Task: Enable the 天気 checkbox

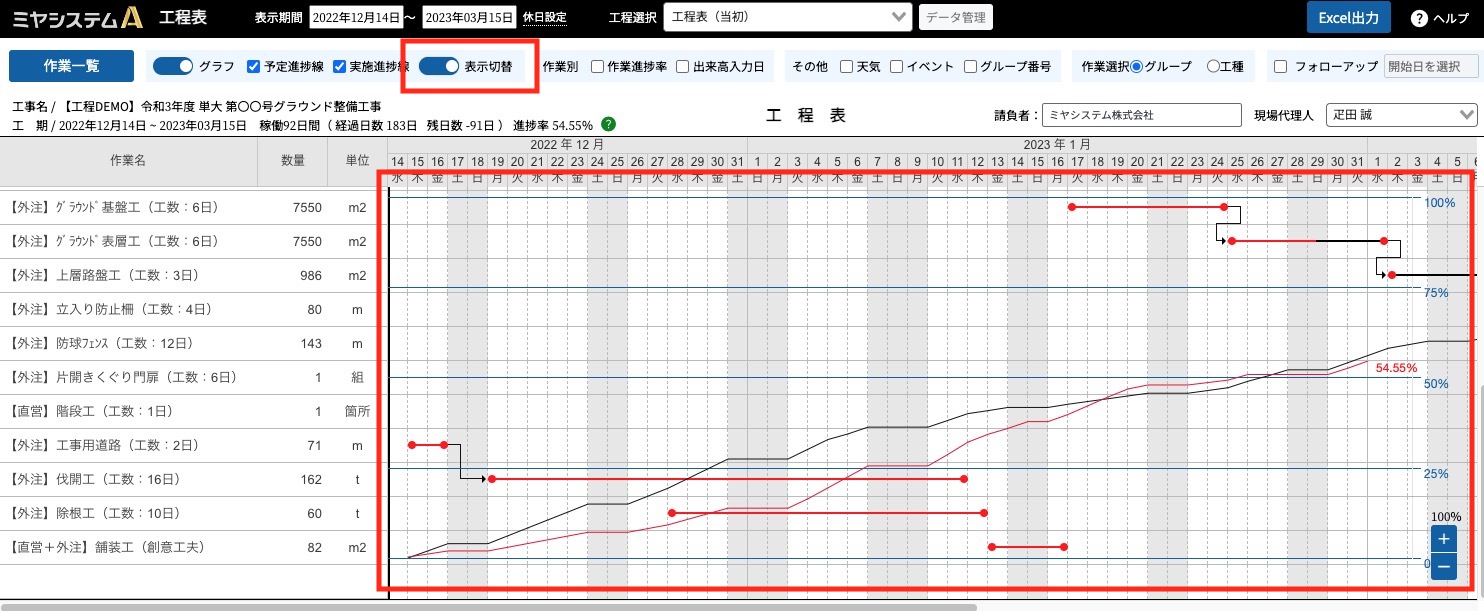Action: 847,67
